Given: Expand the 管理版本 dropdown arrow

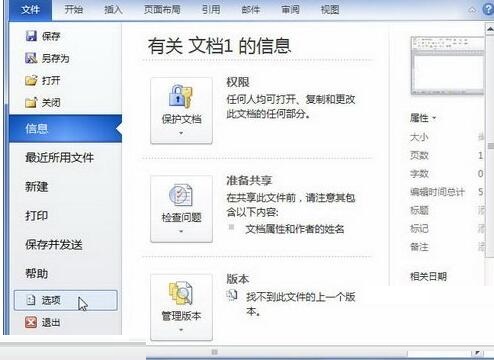Looking at the screenshot, I should (181, 330).
